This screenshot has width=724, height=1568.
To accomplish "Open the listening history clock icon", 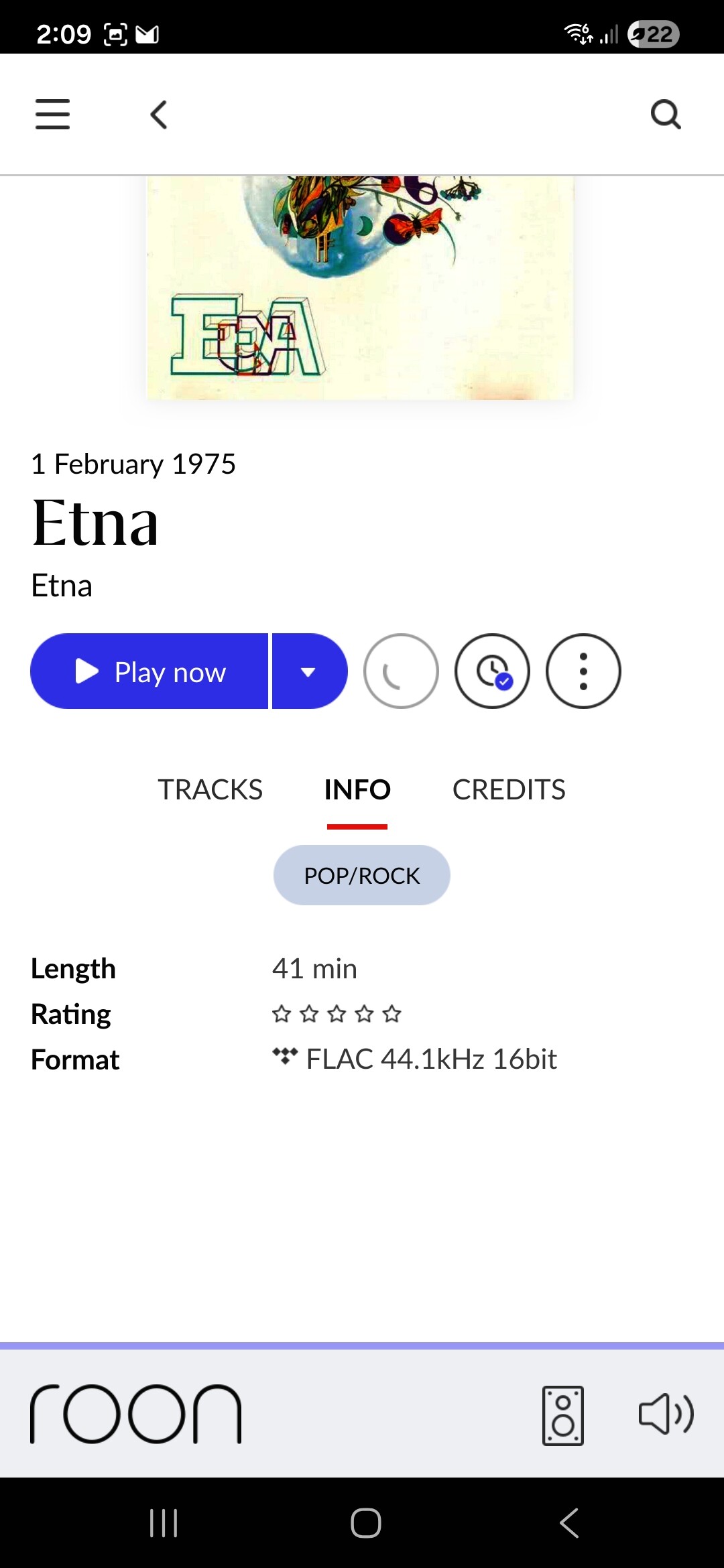I will pos(492,671).
